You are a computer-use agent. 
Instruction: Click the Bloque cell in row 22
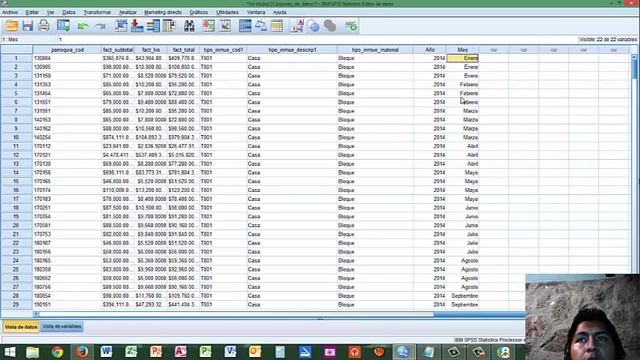pyautogui.click(x=375, y=243)
